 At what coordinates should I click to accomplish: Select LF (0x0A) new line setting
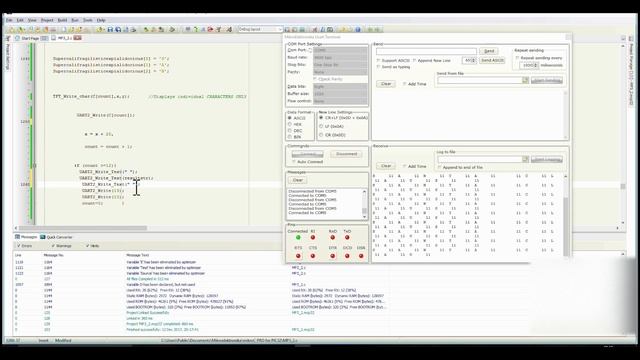pyautogui.click(x=321, y=126)
